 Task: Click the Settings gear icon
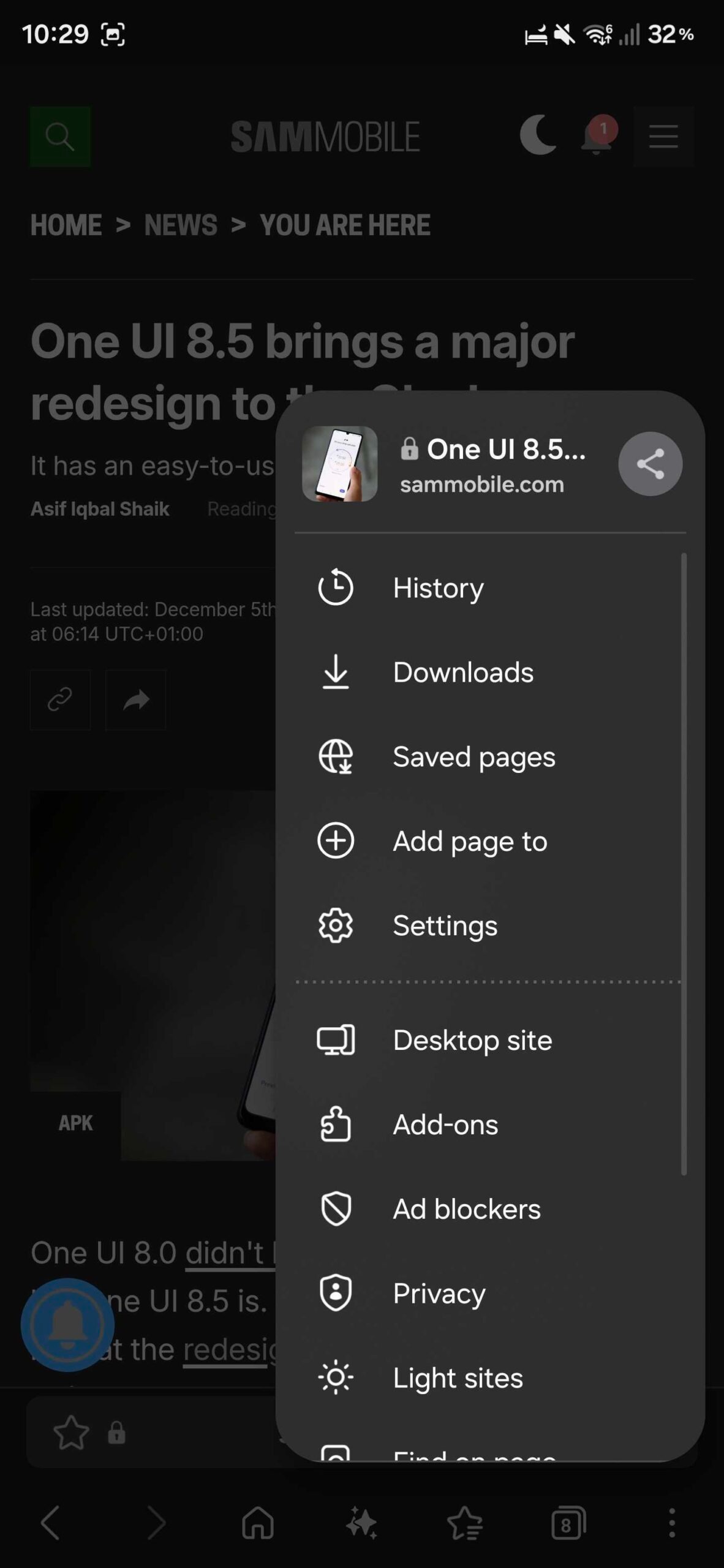point(336,925)
